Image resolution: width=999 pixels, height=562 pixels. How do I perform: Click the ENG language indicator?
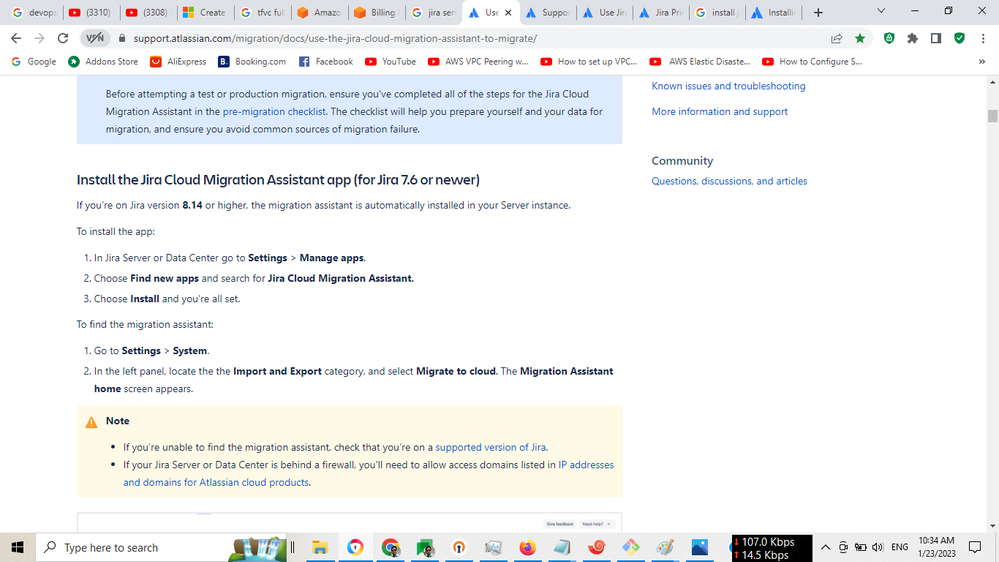(900, 547)
